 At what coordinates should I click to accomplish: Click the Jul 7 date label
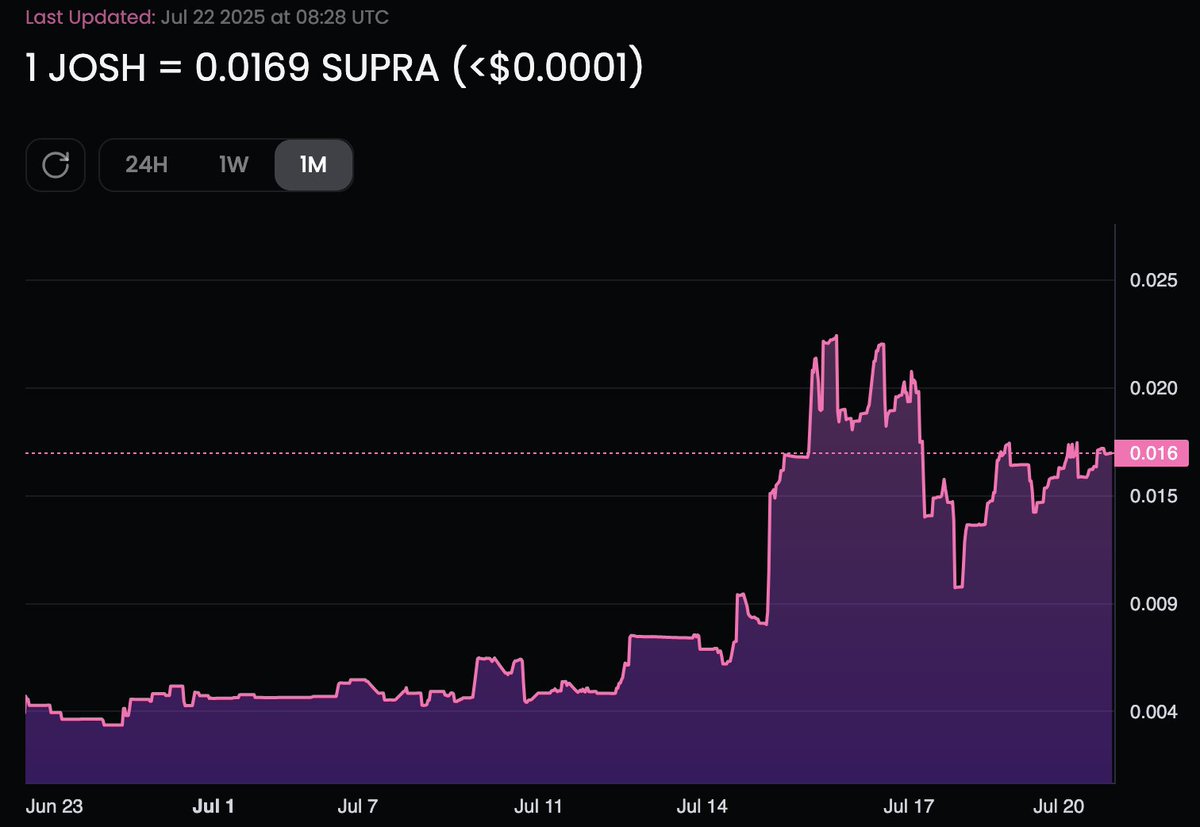point(359,805)
